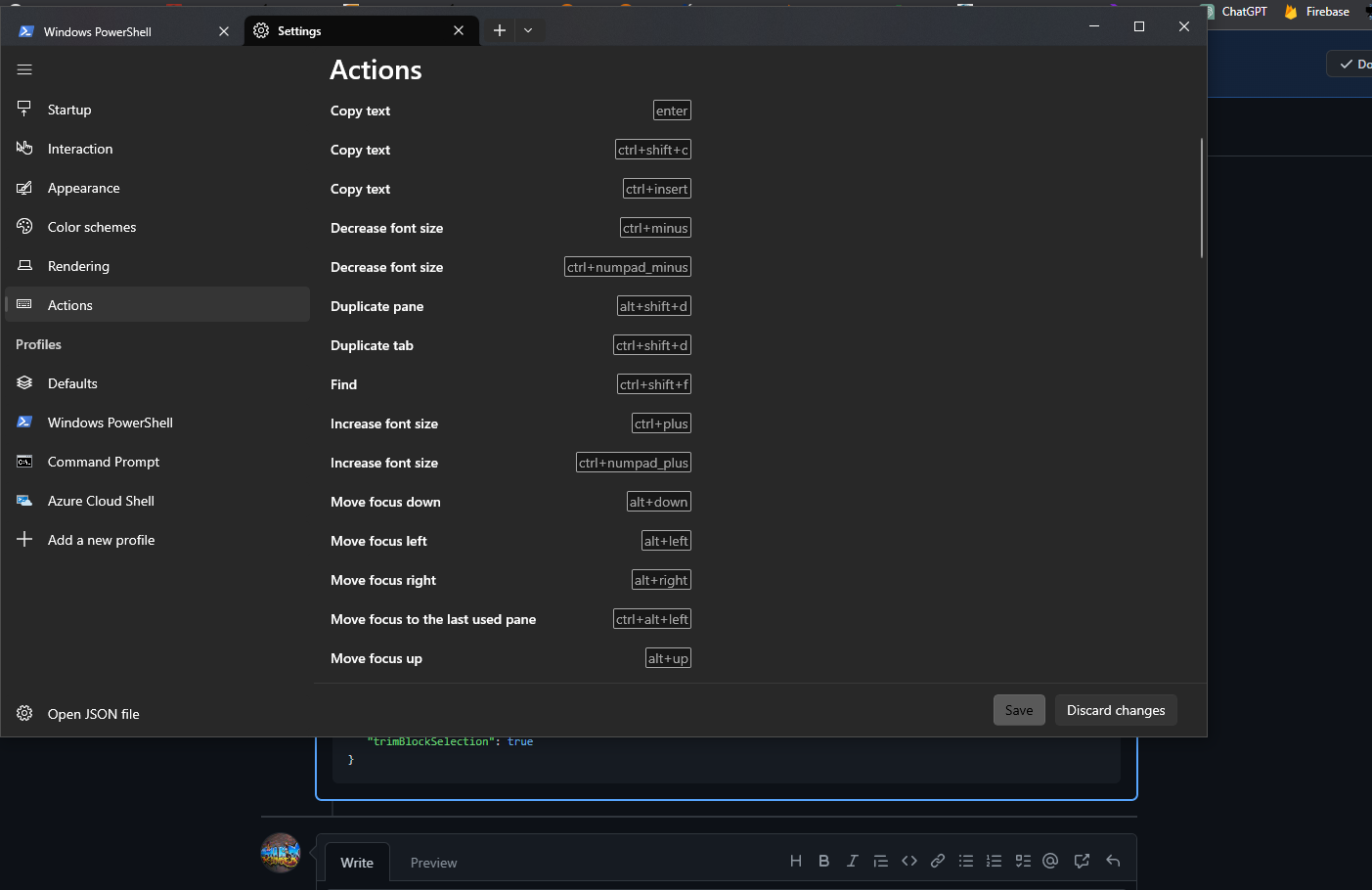Image resolution: width=1372 pixels, height=890 pixels.
Task: Select the Azure Cloud Shell profile
Action: click(101, 500)
